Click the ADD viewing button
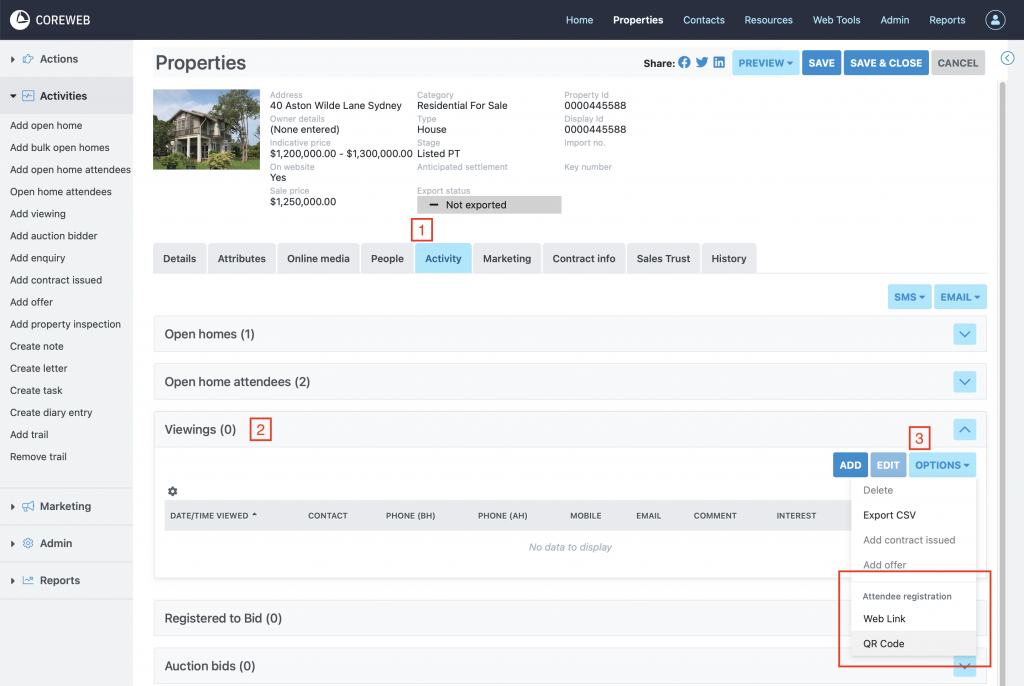1024x686 pixels. point(850,465)
